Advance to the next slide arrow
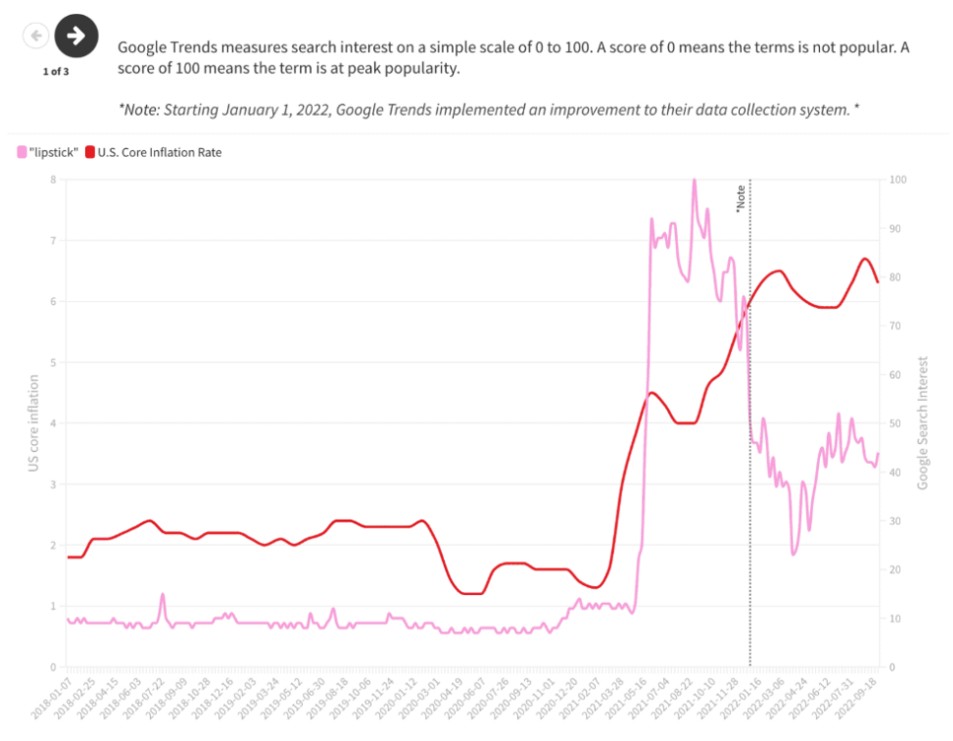 (x=76, y=36)
